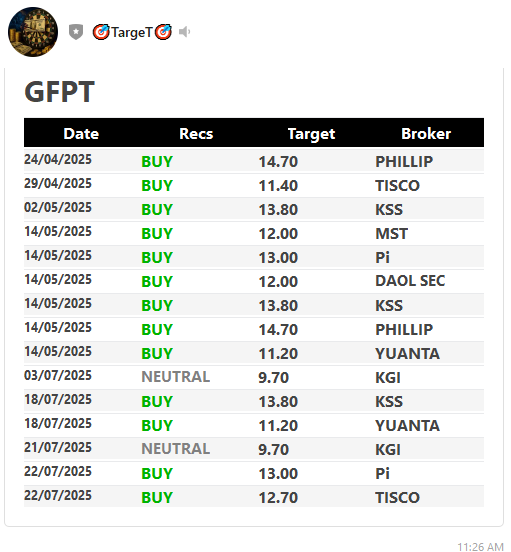This screenshot has width=511, height=552.
Task: Click the dart target emoji before TargeT
Action: point(101,32)
